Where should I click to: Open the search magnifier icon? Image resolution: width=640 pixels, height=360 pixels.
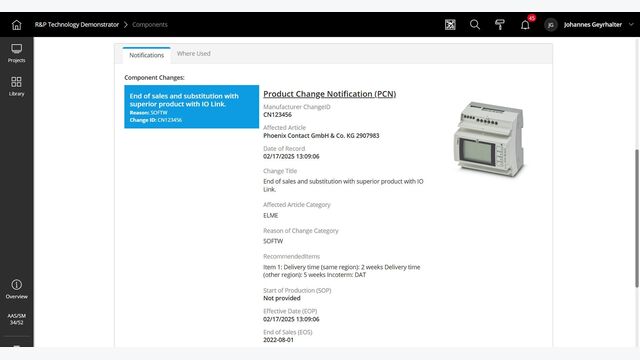(475, 25)
